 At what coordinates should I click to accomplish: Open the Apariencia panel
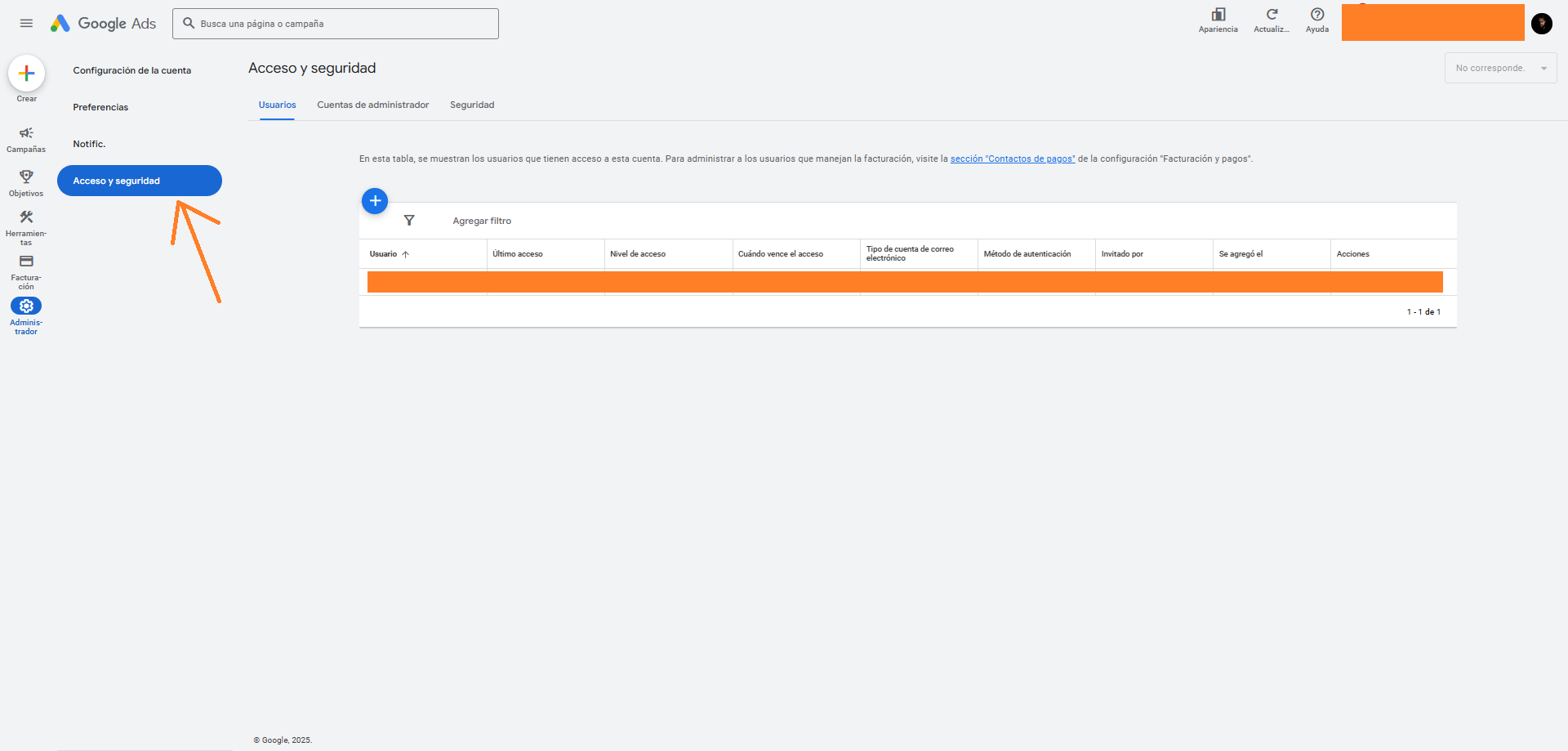(x=1218, y=20)
